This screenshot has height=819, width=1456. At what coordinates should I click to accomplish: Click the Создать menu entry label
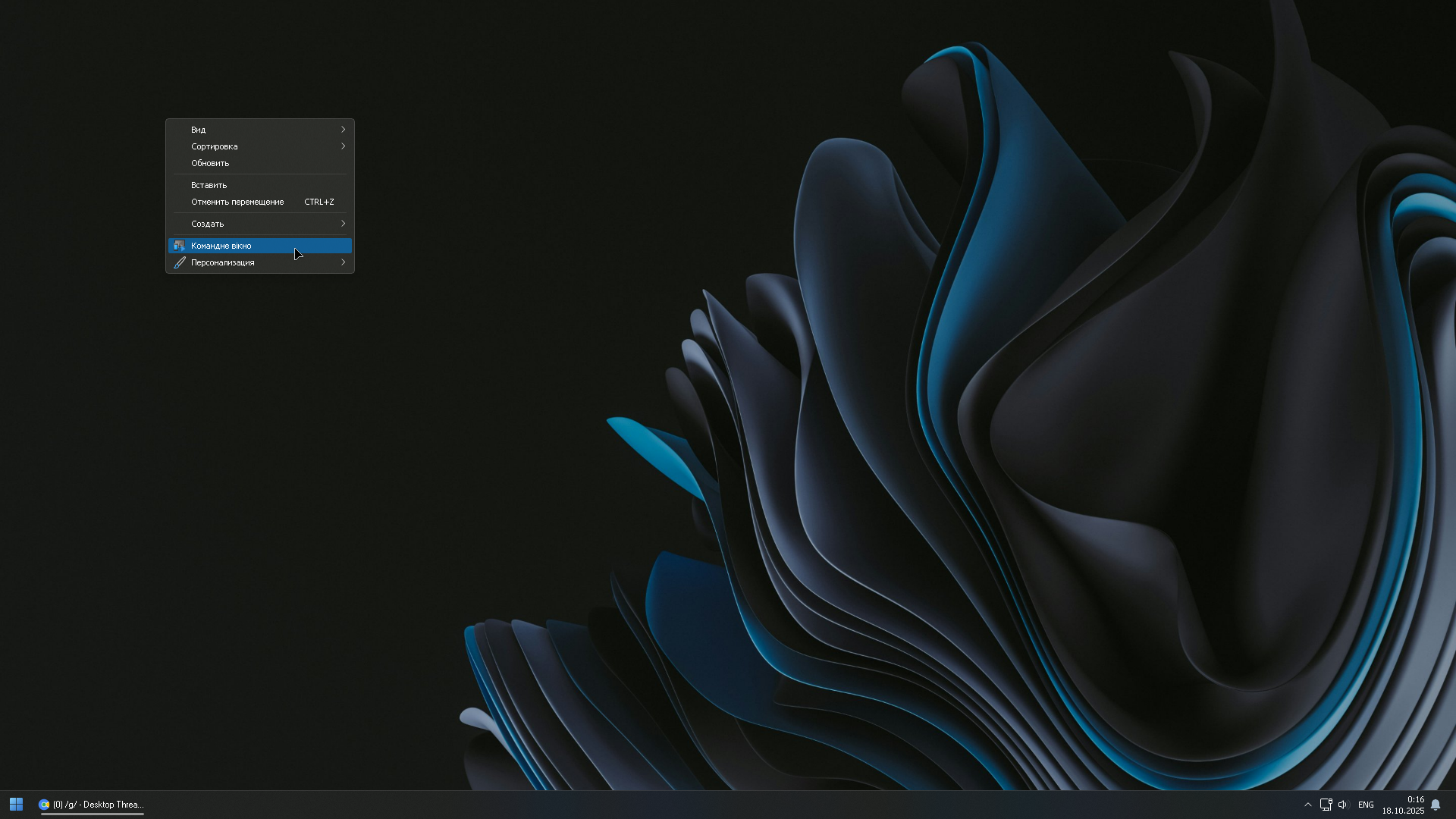207,224
